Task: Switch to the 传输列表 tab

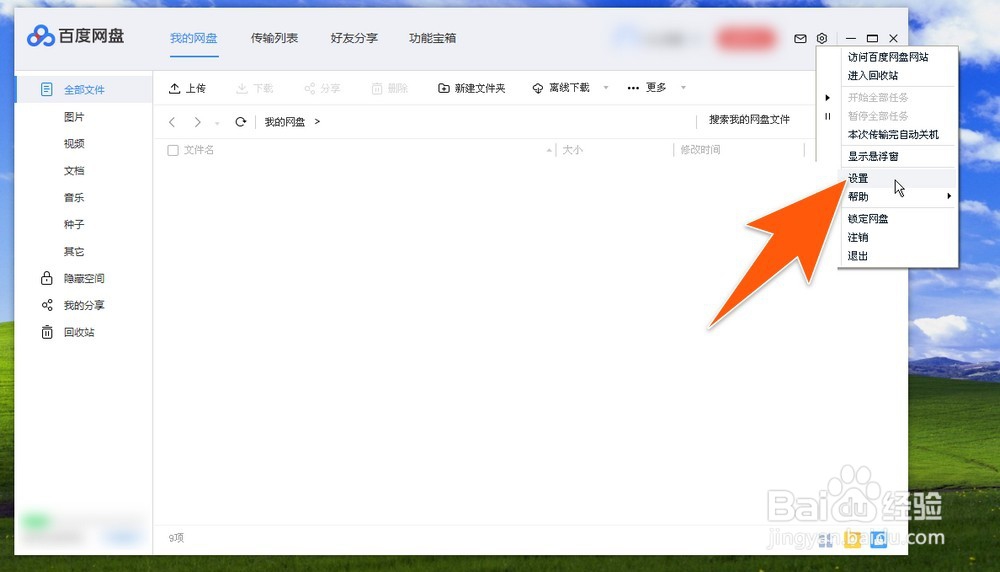Action: click(x=274, y=38)
